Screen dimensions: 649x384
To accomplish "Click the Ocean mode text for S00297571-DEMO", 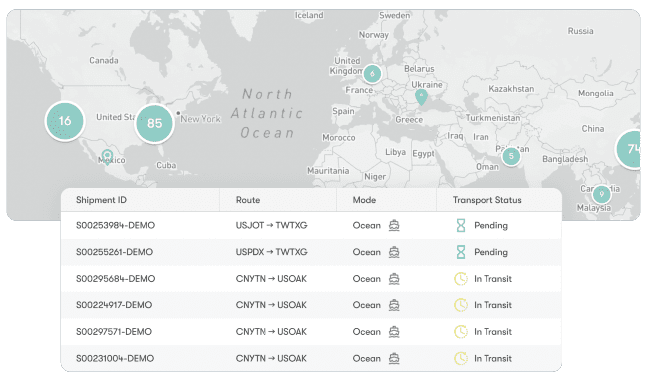I will coord(366,332).
